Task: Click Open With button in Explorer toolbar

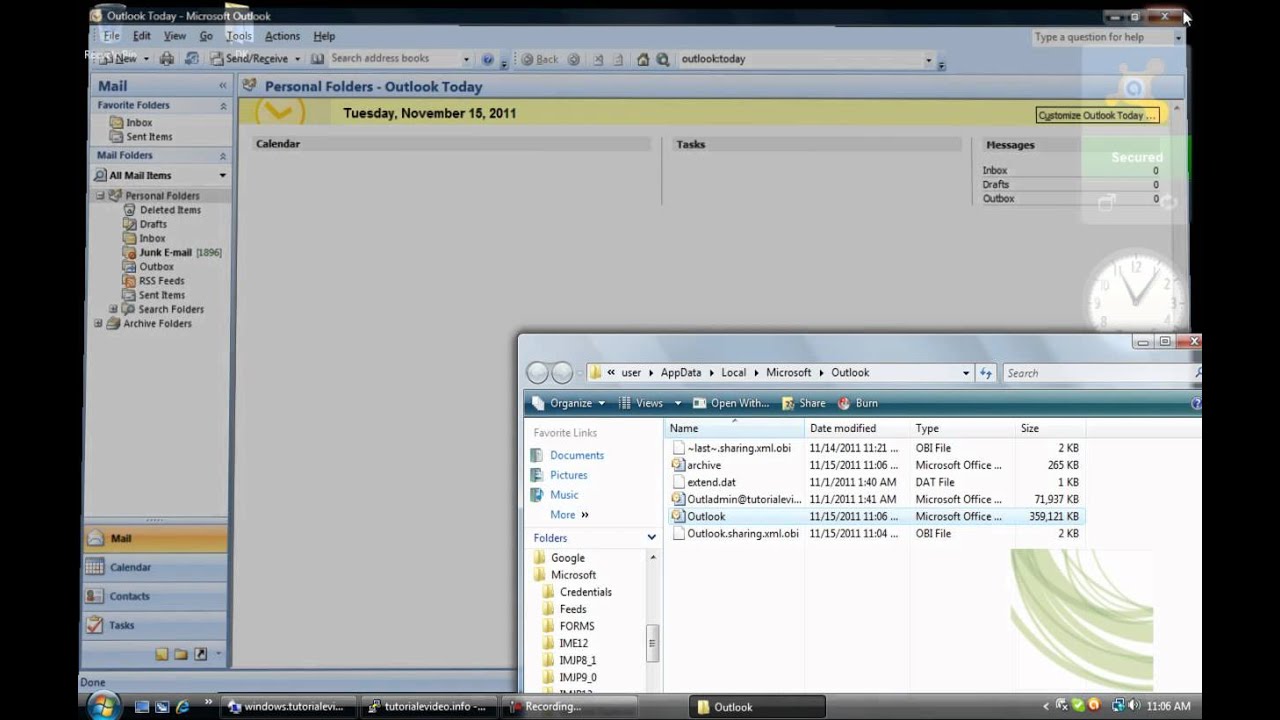Action: pyautogui.click(x=731, y=403)
